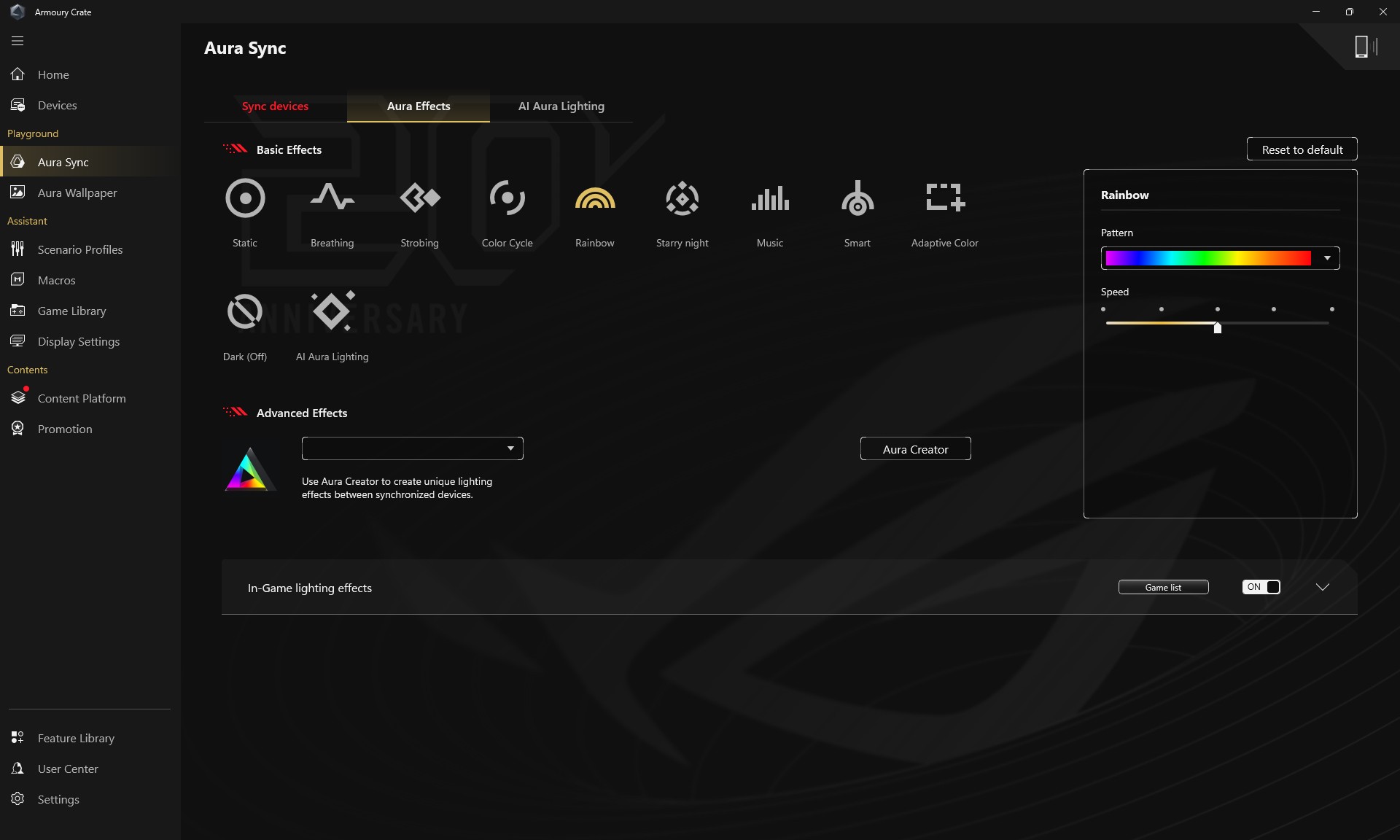Open Devices from the sidebar
Image resolution: width=1400 pixels, height=840 pixels.
coord(90,105)
